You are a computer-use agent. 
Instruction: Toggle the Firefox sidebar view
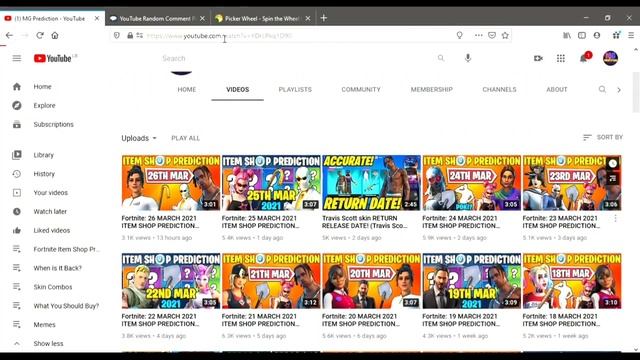coord(582,36)
